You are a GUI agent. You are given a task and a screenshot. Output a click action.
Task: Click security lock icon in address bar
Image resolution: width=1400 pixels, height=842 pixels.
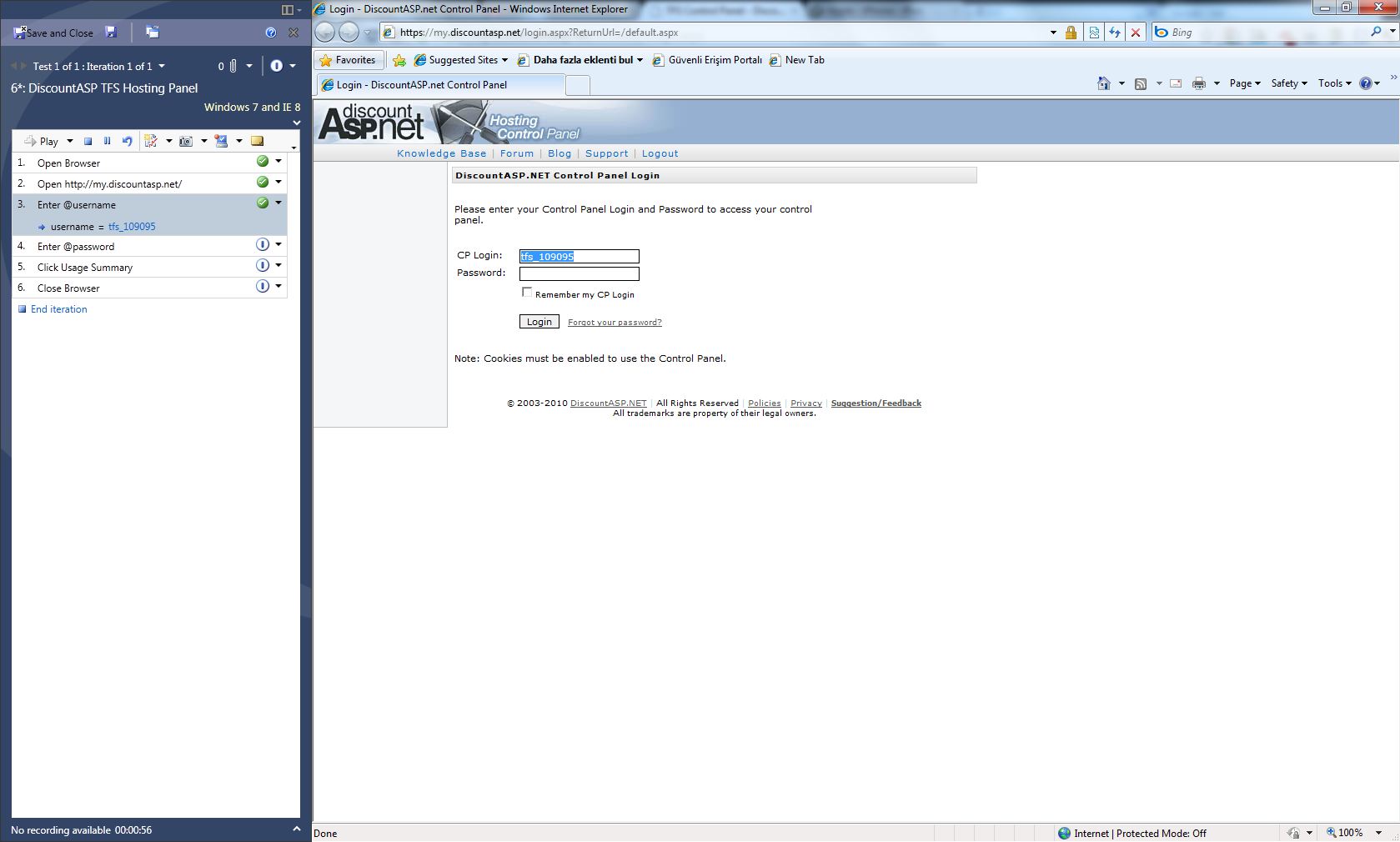click(1071, 33)
